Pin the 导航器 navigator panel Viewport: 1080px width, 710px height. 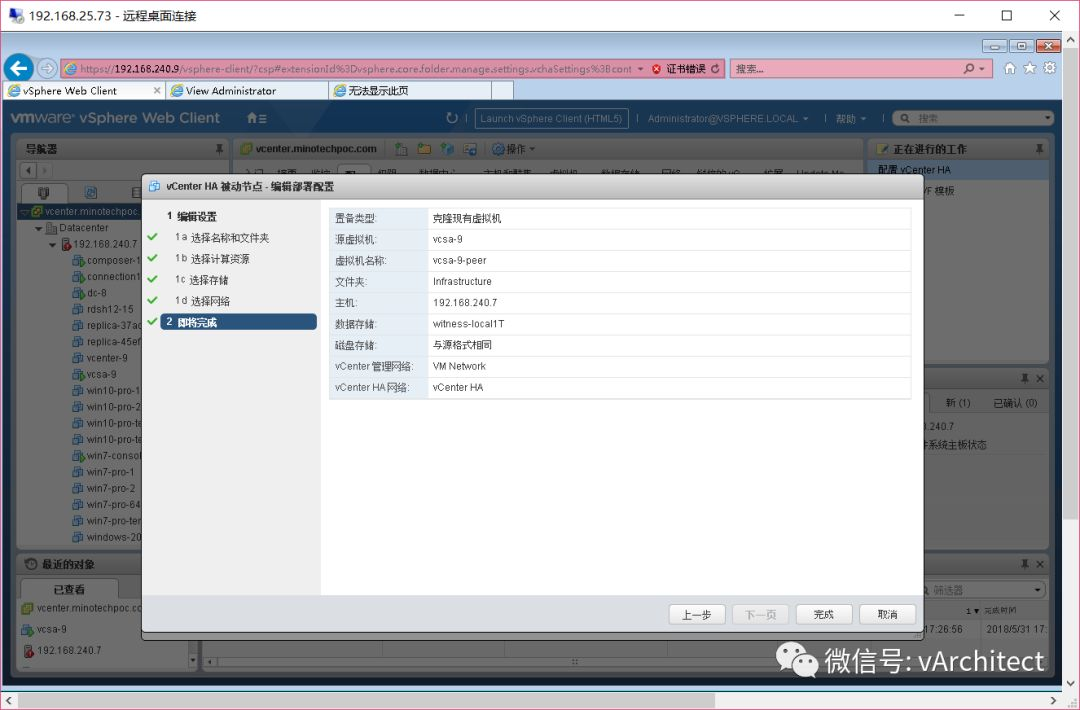pos(219,149)
